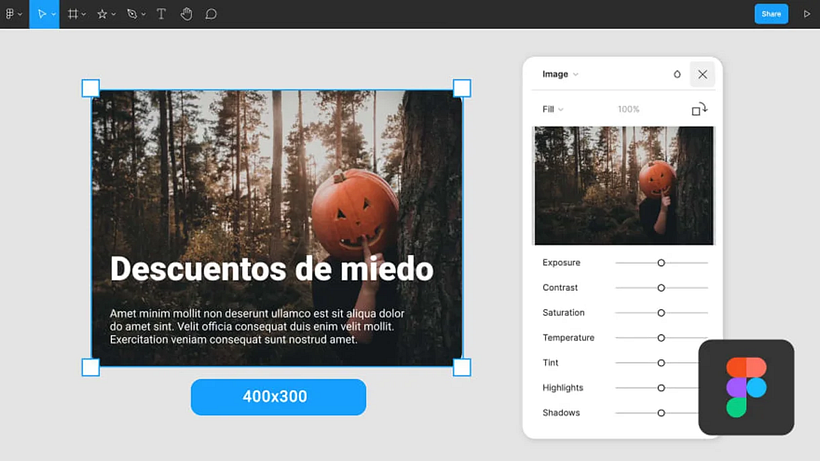Expand the shape tools dropdown chevron
This screenshot has width=820, height=461.
click(x=113, y=15)
